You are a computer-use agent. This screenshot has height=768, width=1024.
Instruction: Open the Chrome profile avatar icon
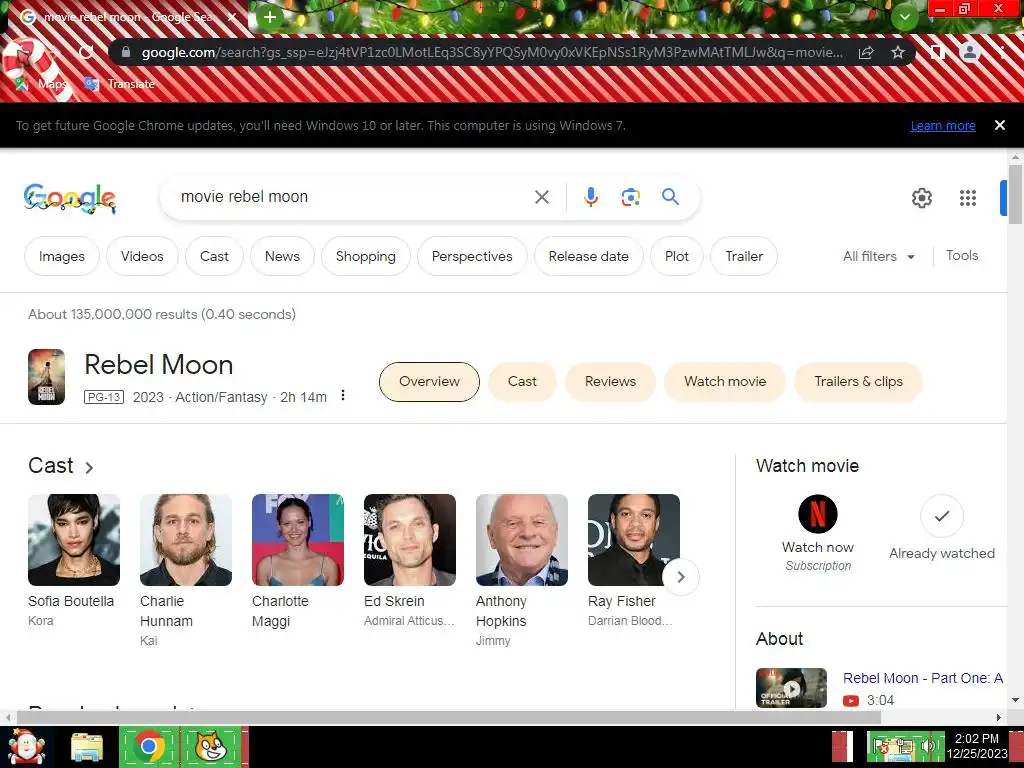(970, 52)
